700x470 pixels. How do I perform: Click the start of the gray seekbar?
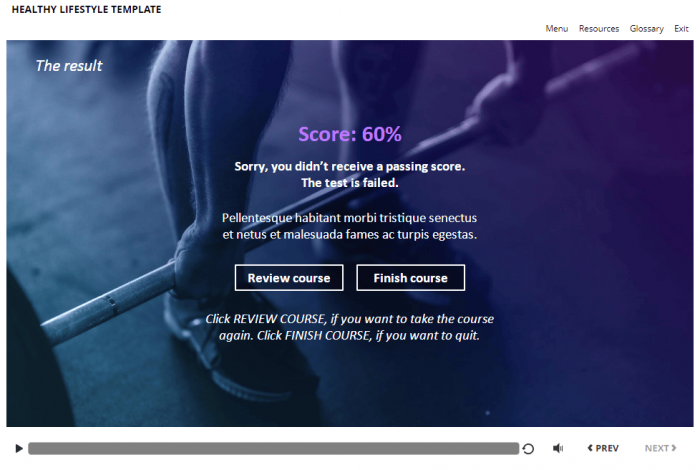31,449
